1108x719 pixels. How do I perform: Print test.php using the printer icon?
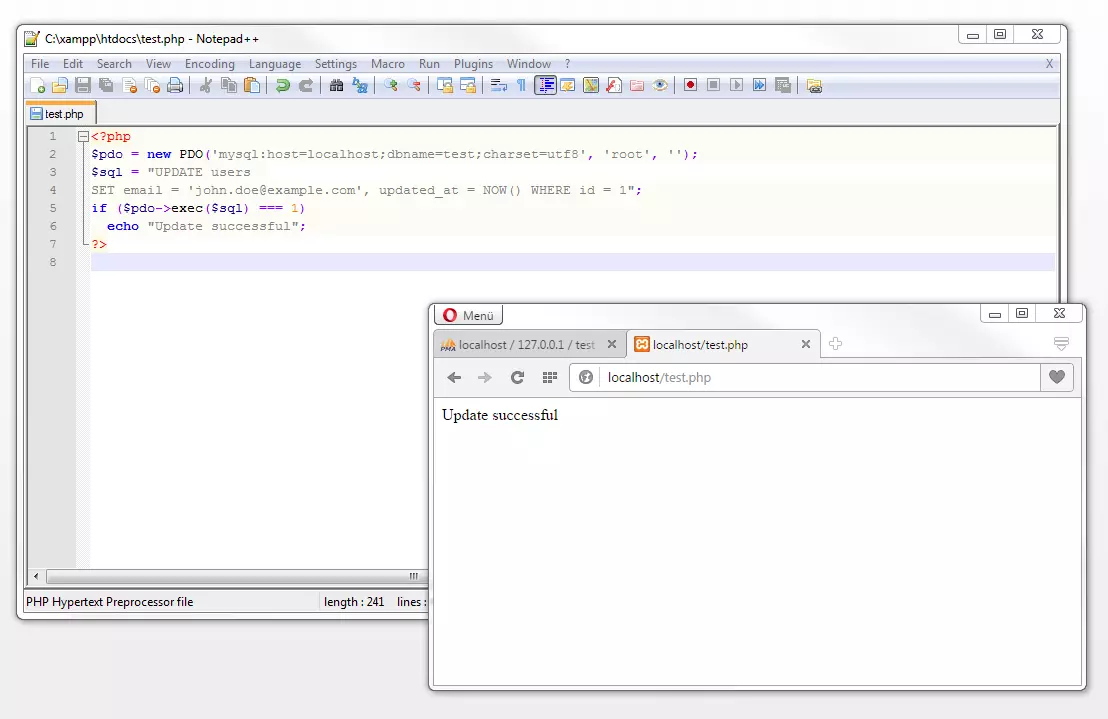pyautogui.click(x=175, y=85)
